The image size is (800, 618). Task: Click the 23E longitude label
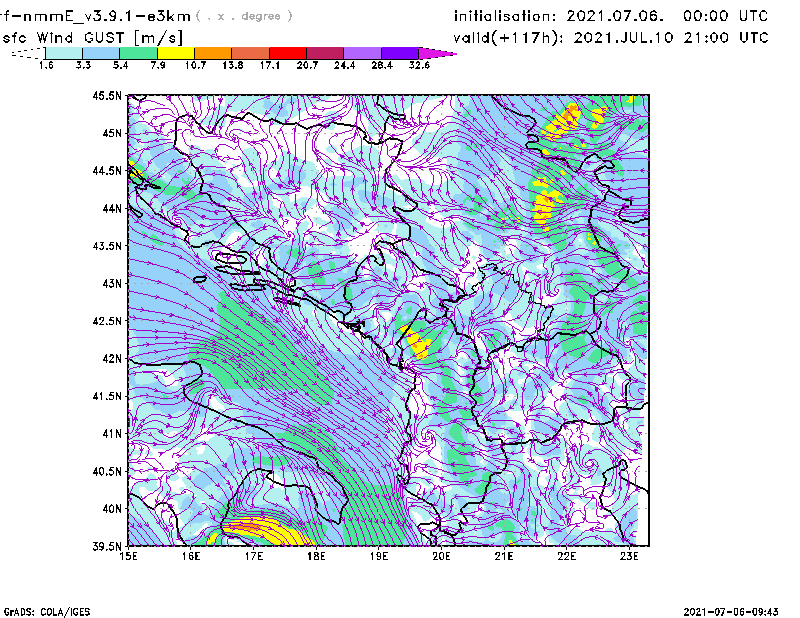(x=629, y=556)
